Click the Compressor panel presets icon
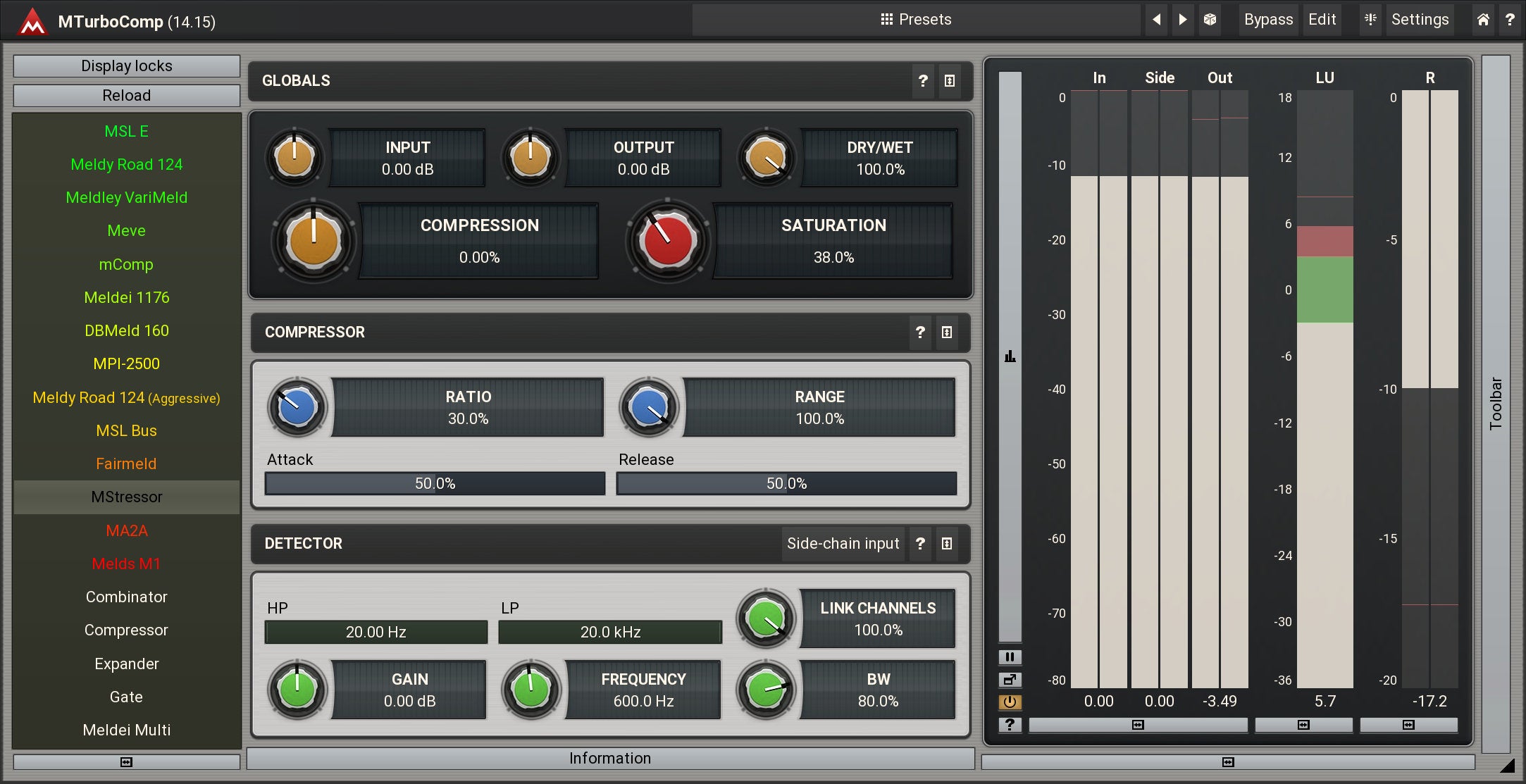The image size is (1526, 784). coord(947,332)
